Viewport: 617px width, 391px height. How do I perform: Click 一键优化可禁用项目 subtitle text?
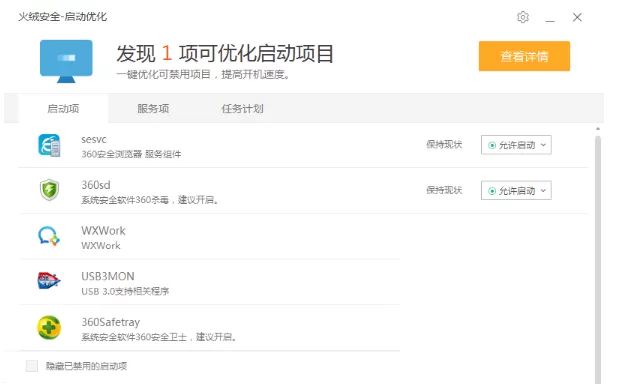203,74
